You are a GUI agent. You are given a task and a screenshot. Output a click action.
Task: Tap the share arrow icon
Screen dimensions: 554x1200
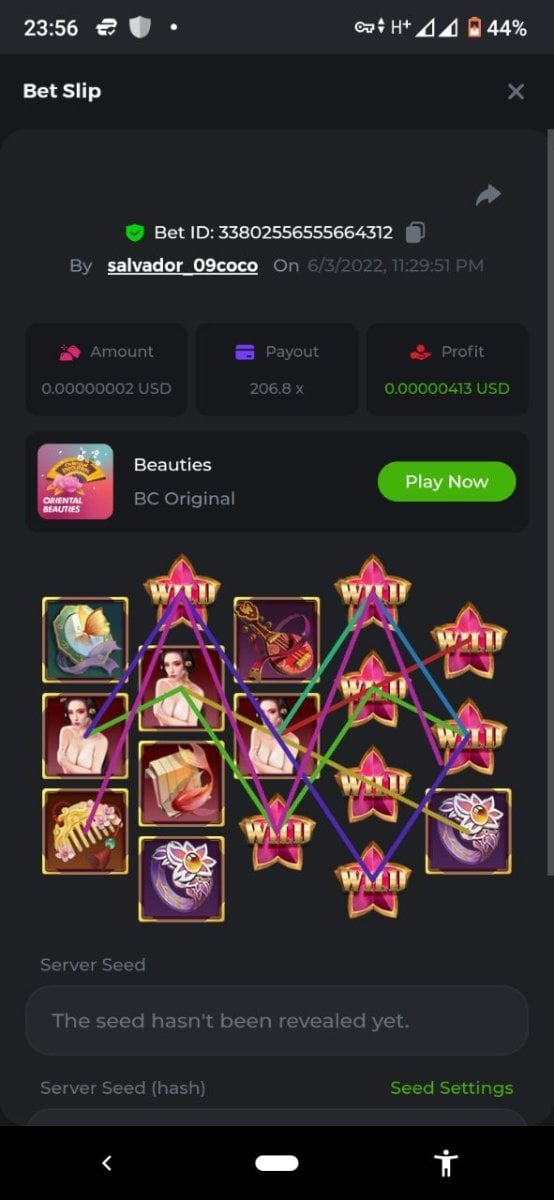[488, 195]
